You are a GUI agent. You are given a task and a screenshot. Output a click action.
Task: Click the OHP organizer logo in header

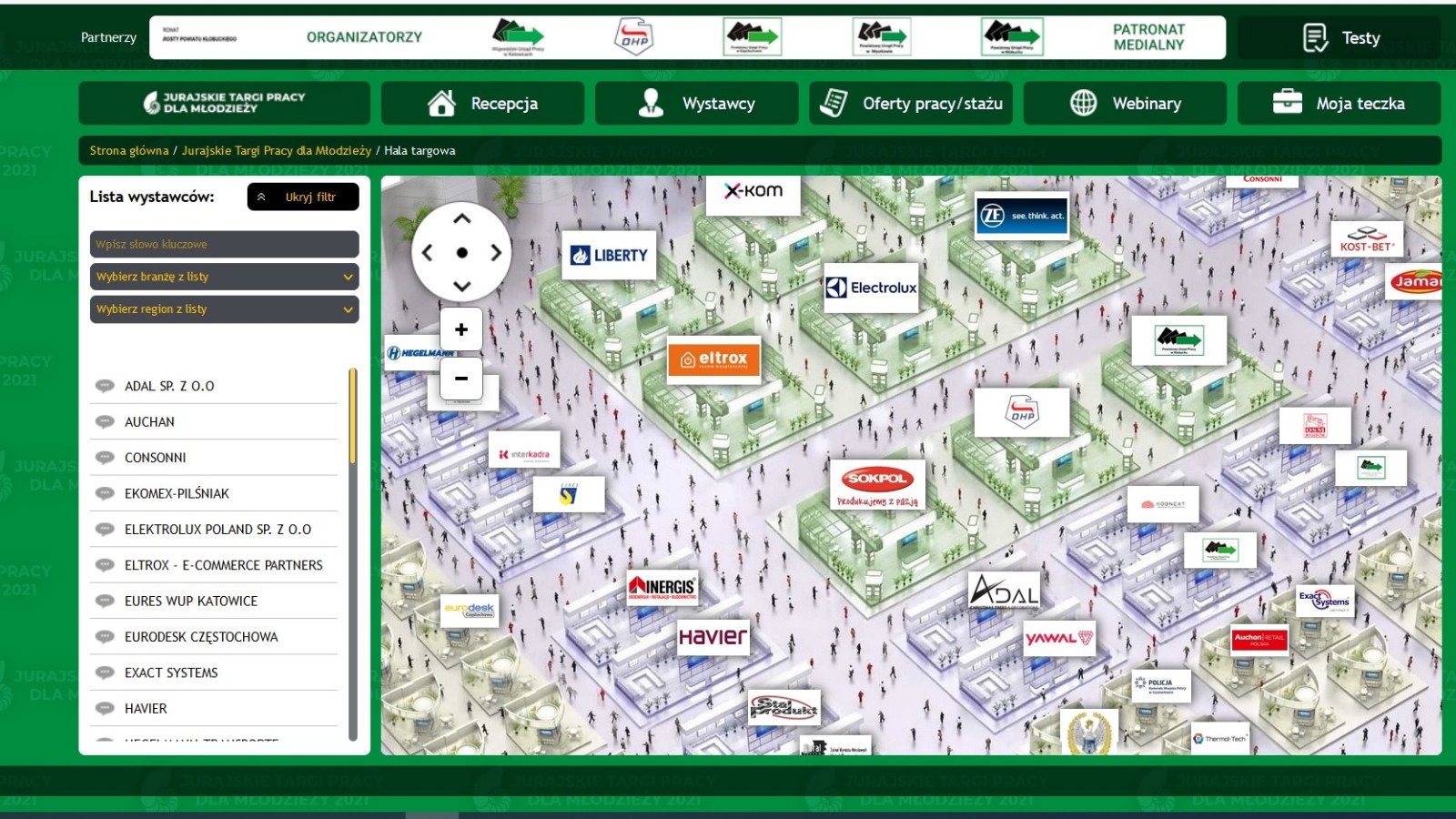coord(633,37)
